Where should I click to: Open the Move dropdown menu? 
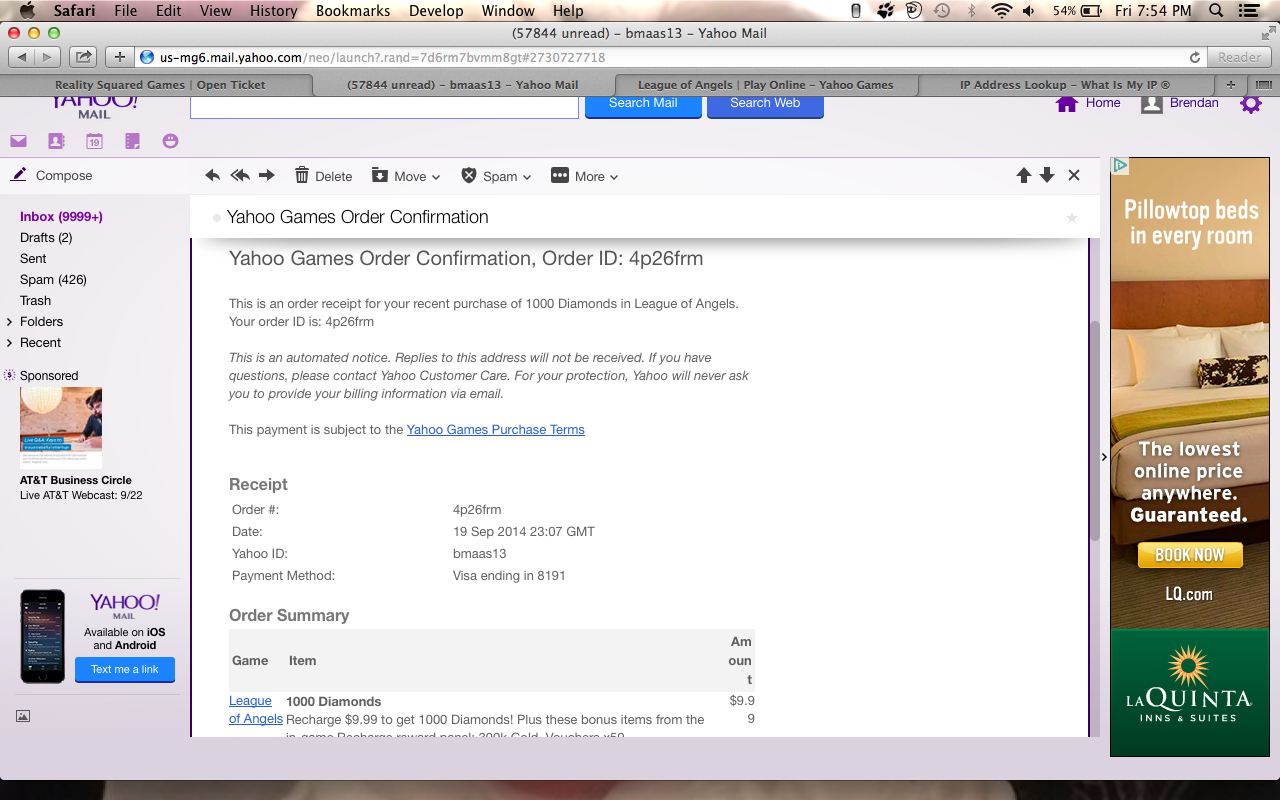pos(406,176)
